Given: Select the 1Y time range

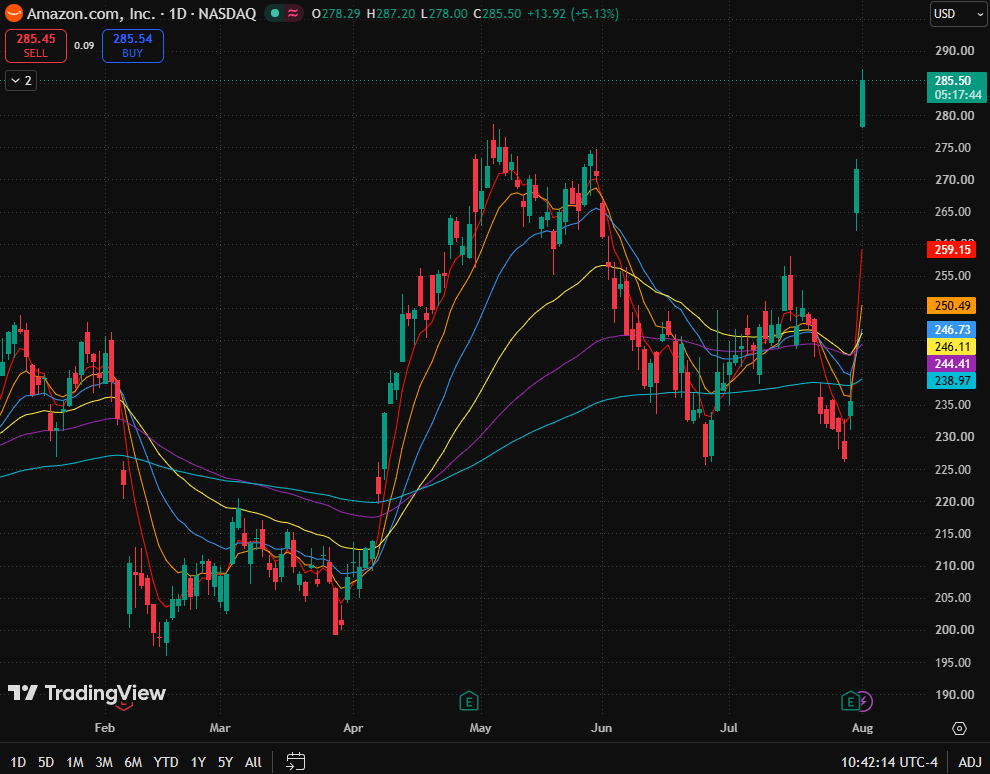Looking at the screenshot, I should [x=198, y=762].
